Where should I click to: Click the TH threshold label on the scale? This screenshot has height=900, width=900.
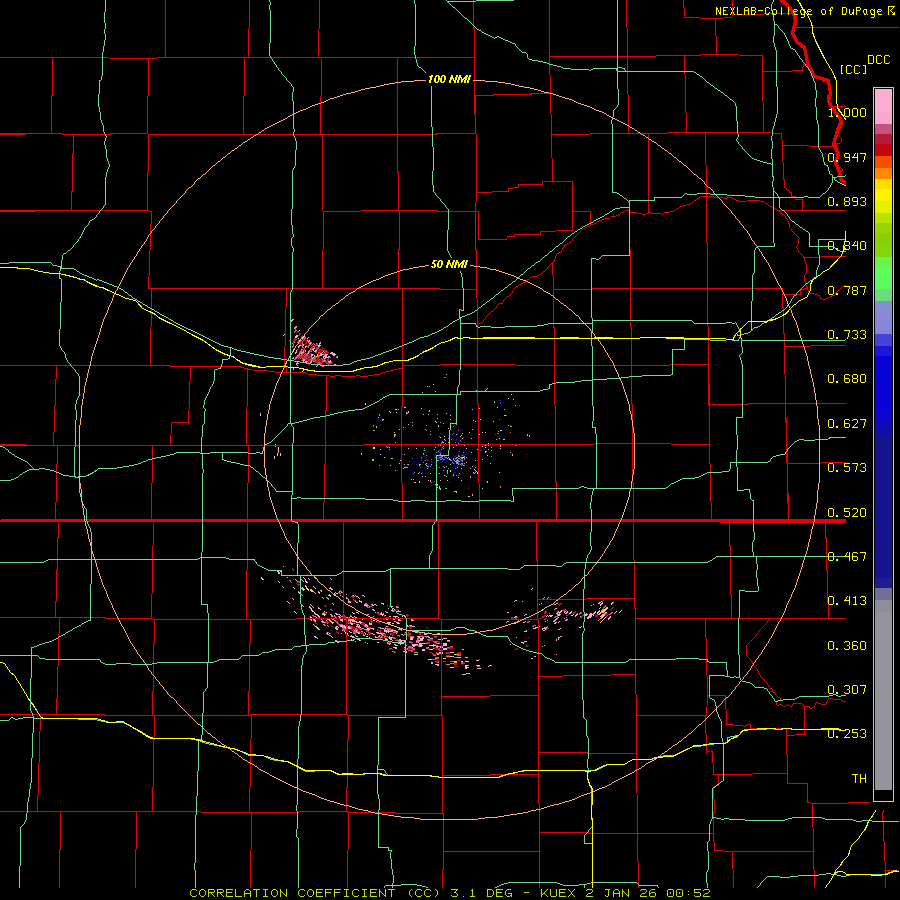pos(859,779)
